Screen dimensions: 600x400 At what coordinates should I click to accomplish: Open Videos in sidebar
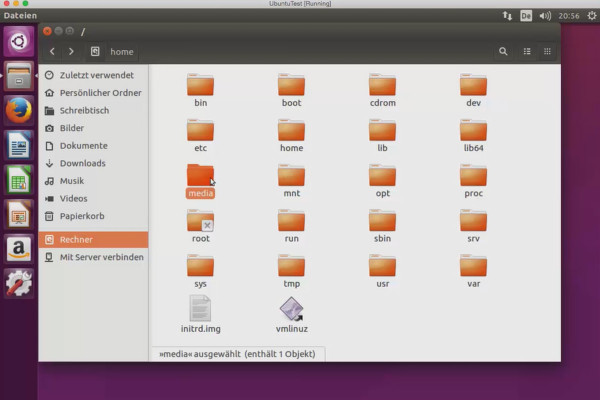coord(93,198)
